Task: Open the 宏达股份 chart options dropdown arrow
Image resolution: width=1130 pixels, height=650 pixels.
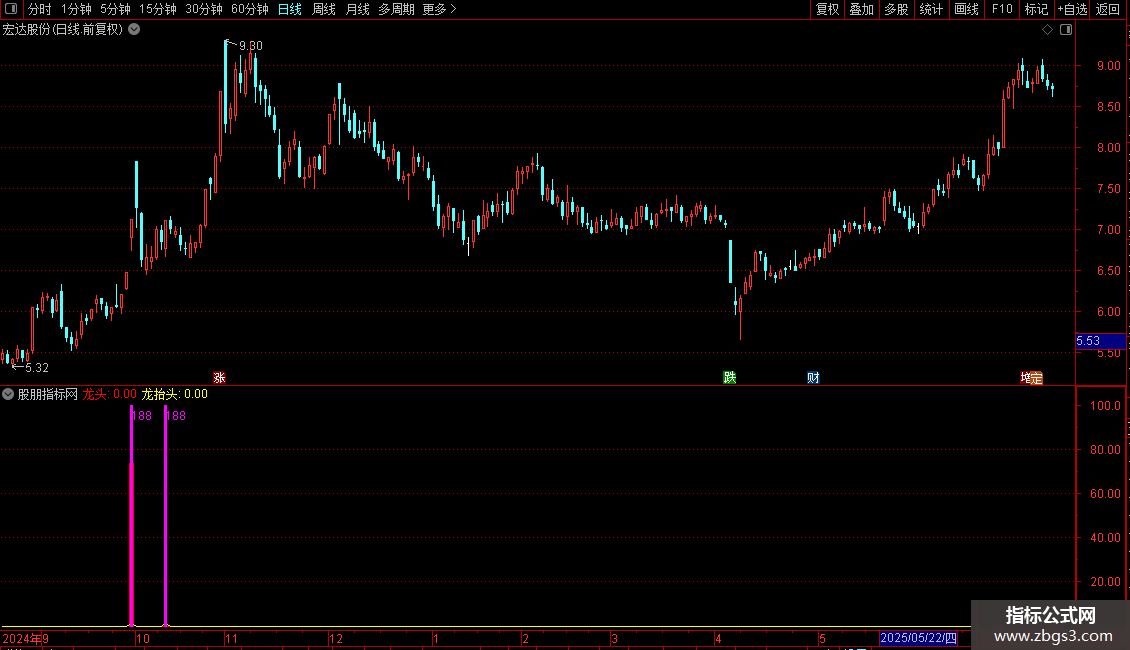Action: 134,30
